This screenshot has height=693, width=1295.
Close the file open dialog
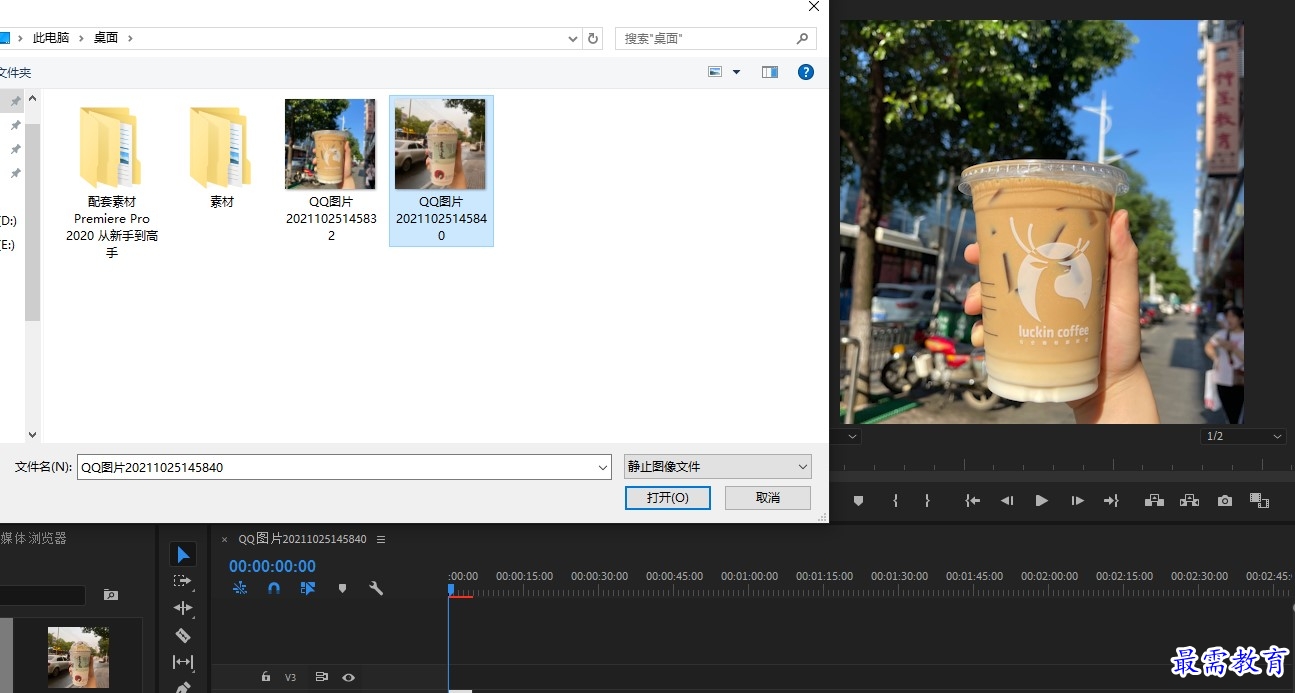pos(813,6)
